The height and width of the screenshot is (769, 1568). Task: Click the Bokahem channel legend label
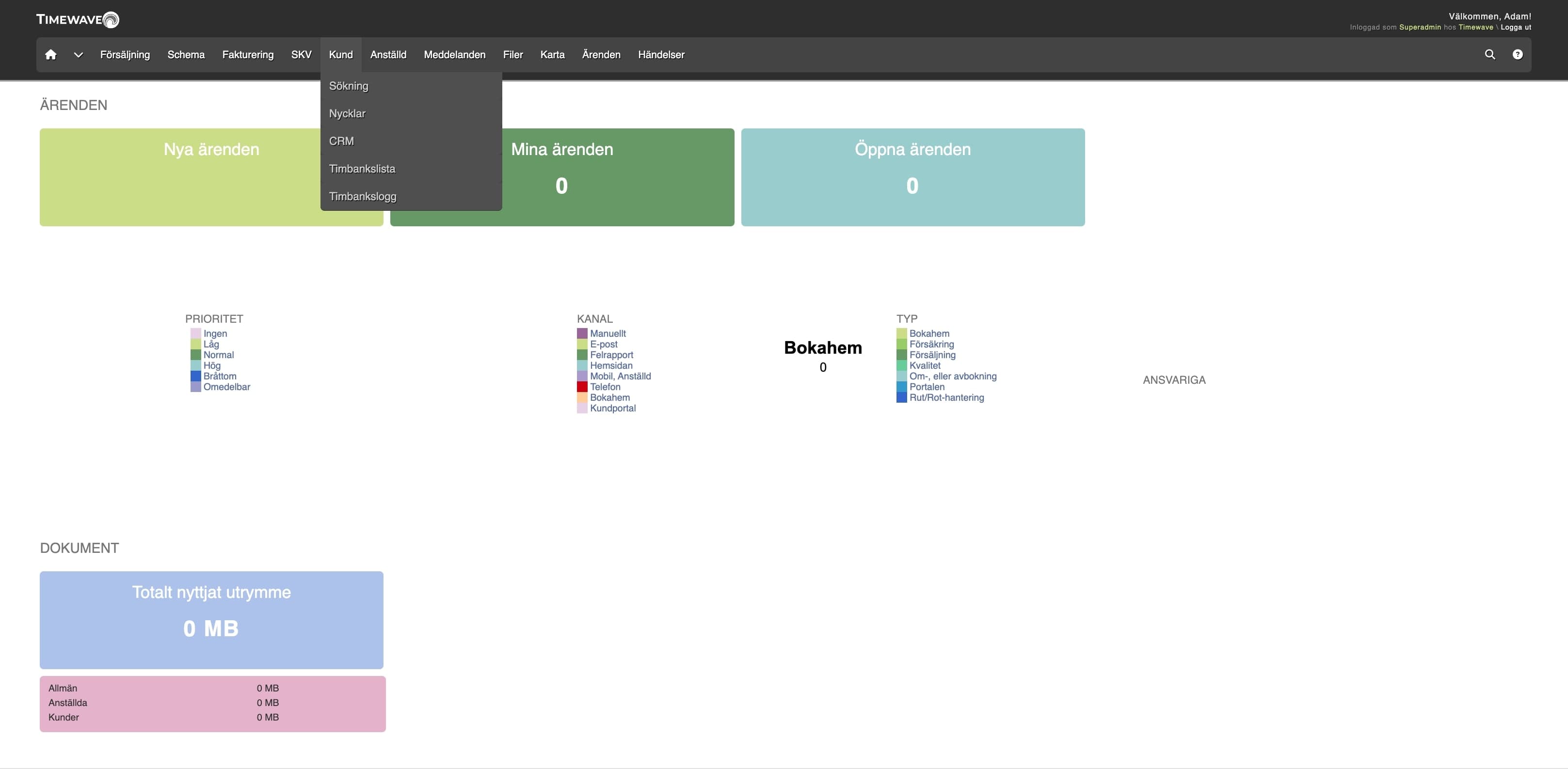(610, 397)
